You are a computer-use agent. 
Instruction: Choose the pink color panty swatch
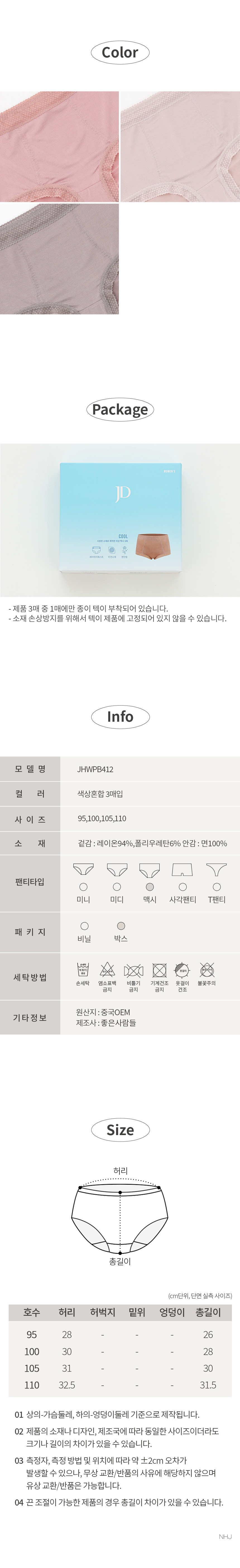pos(59,147)
